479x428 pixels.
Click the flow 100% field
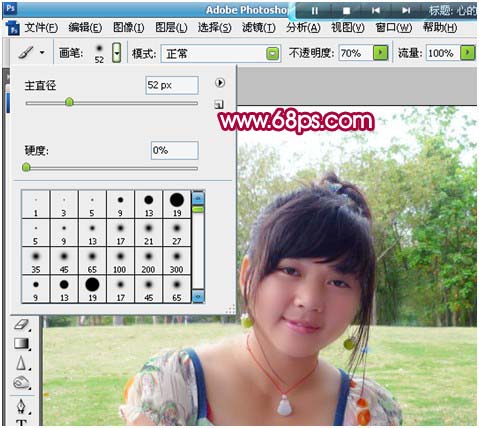443,53
